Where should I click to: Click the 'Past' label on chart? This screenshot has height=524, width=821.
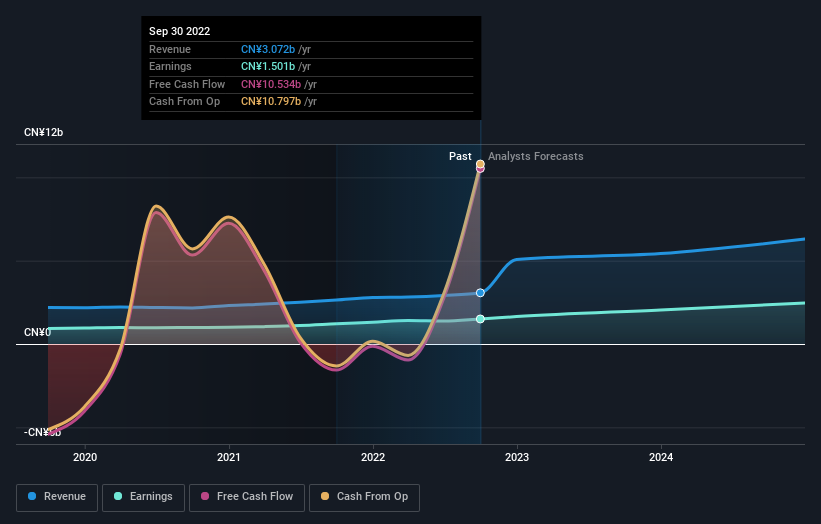(x=460, y=156)
